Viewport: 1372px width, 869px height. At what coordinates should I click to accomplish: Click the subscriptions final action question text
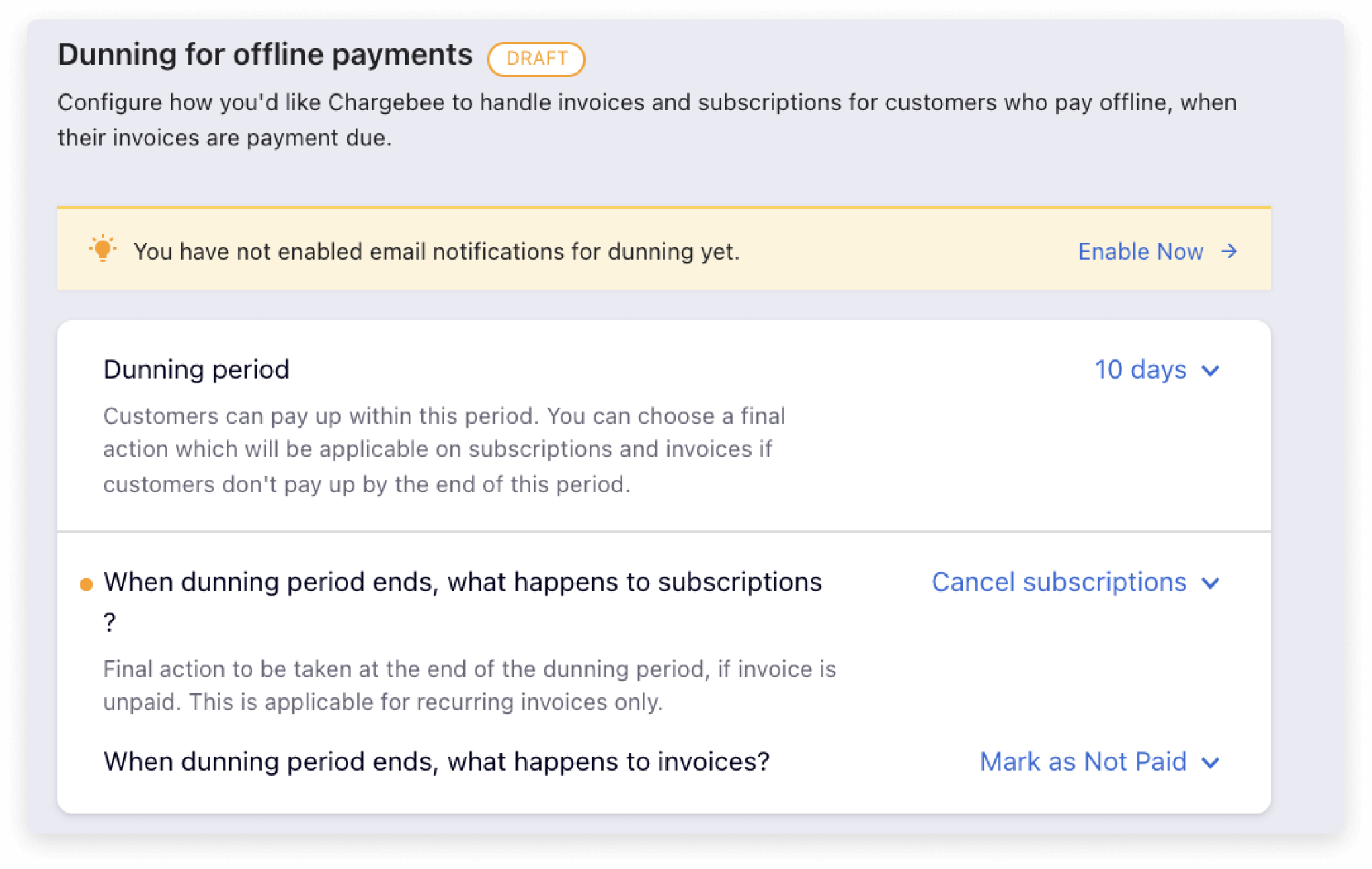[x=462, y=582]
